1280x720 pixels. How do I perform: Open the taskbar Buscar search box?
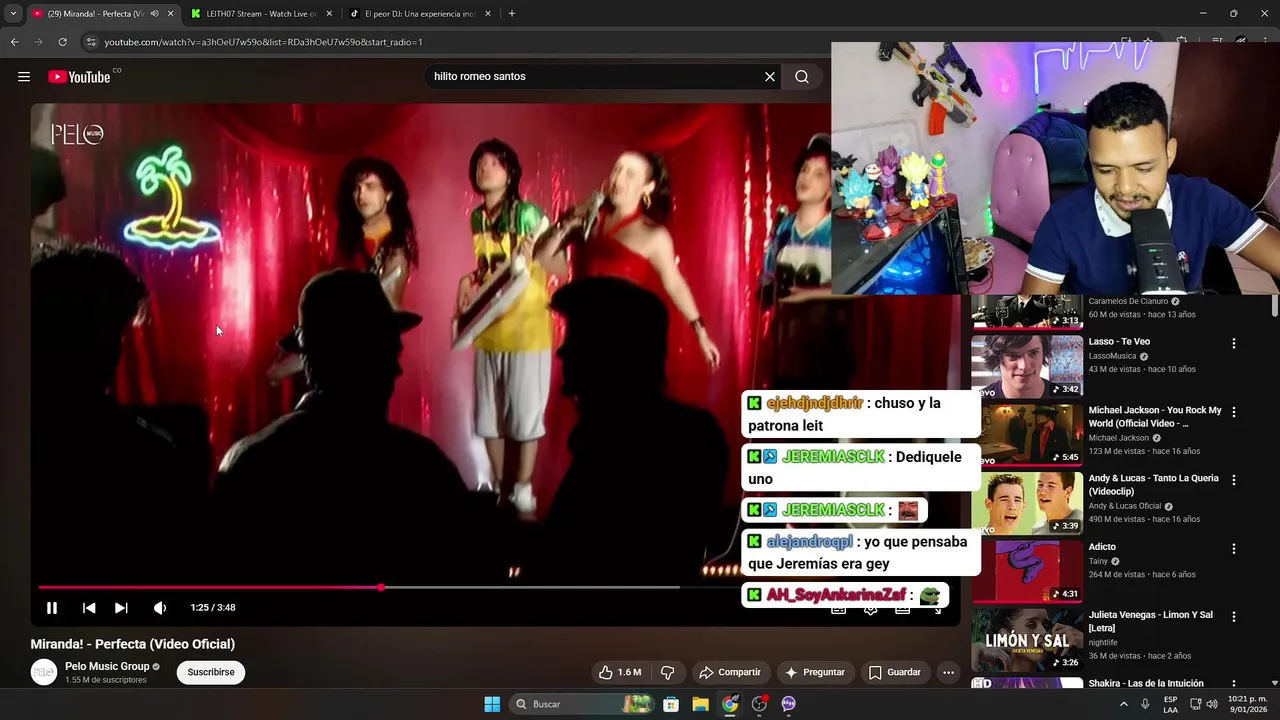coord(583,704)
